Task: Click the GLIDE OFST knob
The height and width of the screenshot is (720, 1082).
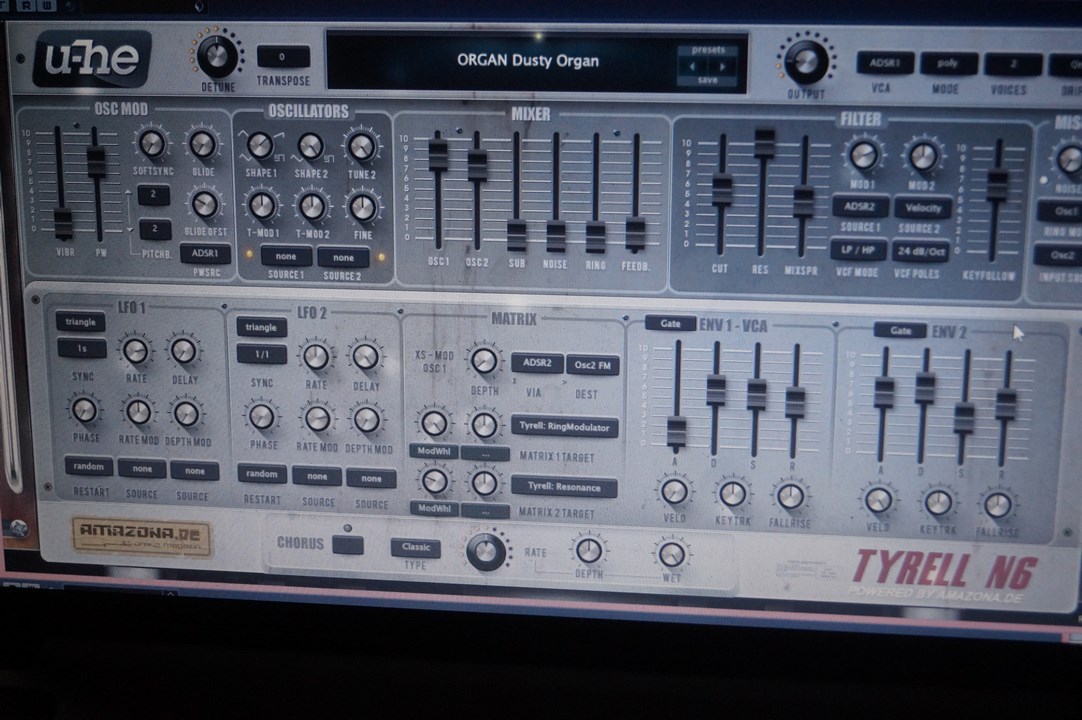Action: [205, 204]
